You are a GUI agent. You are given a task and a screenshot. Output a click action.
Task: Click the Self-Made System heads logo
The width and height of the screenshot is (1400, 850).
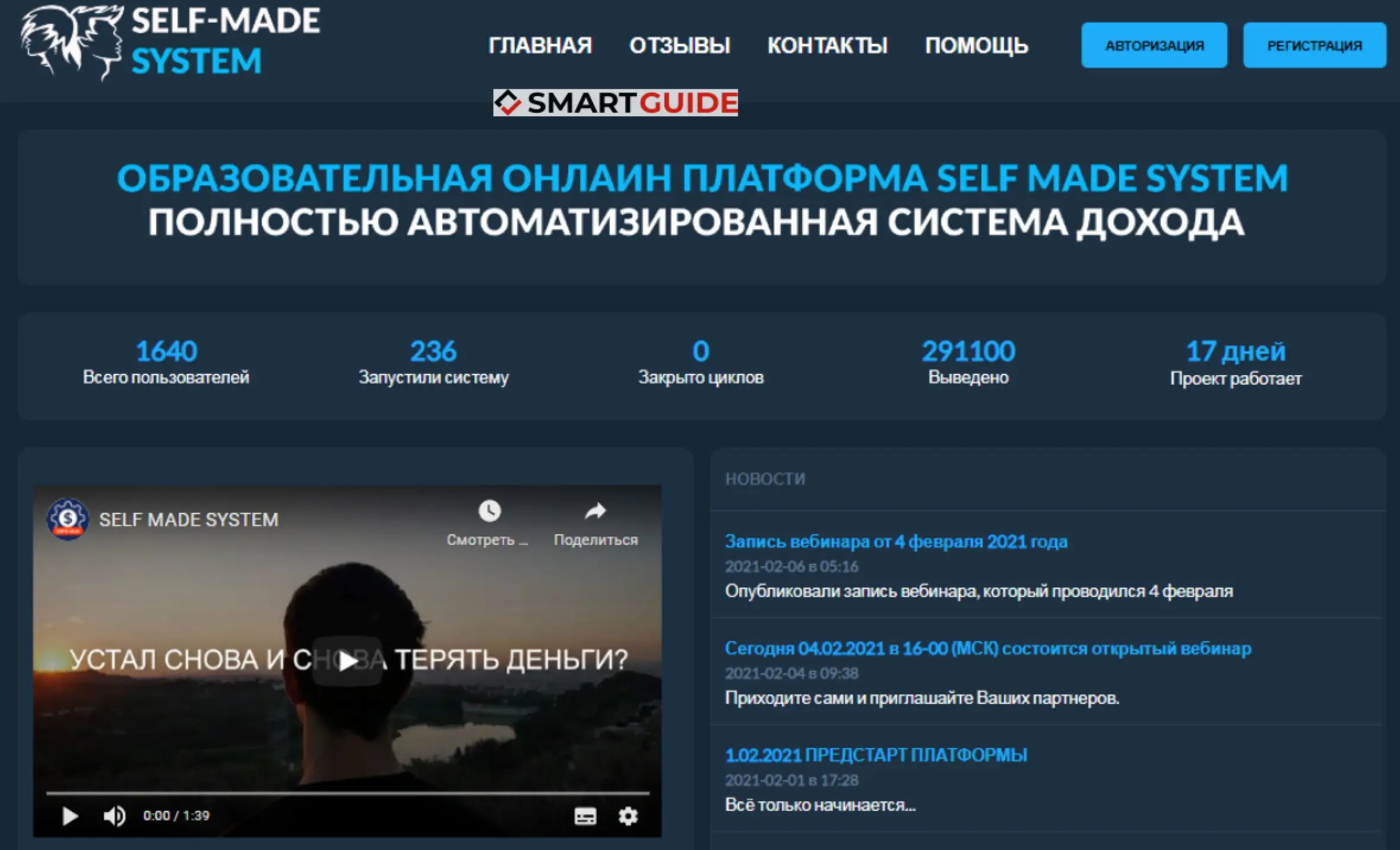pos(71,42)
